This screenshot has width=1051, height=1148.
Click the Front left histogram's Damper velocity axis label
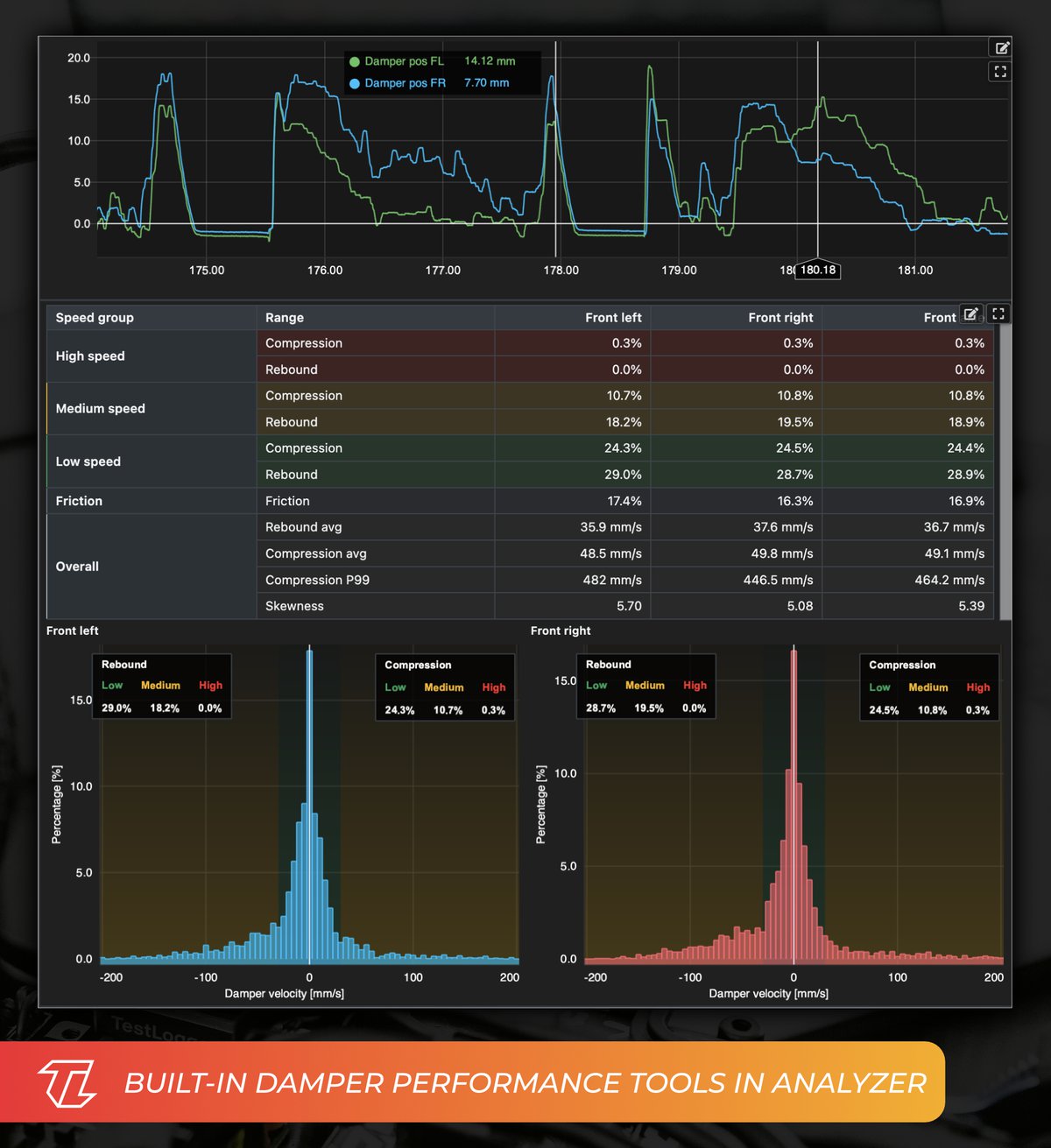click(284, 994)
